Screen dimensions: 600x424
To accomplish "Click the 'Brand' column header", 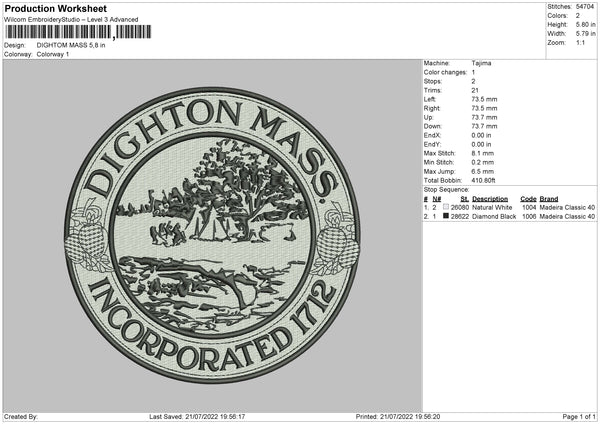I will [x=549, y=199].
